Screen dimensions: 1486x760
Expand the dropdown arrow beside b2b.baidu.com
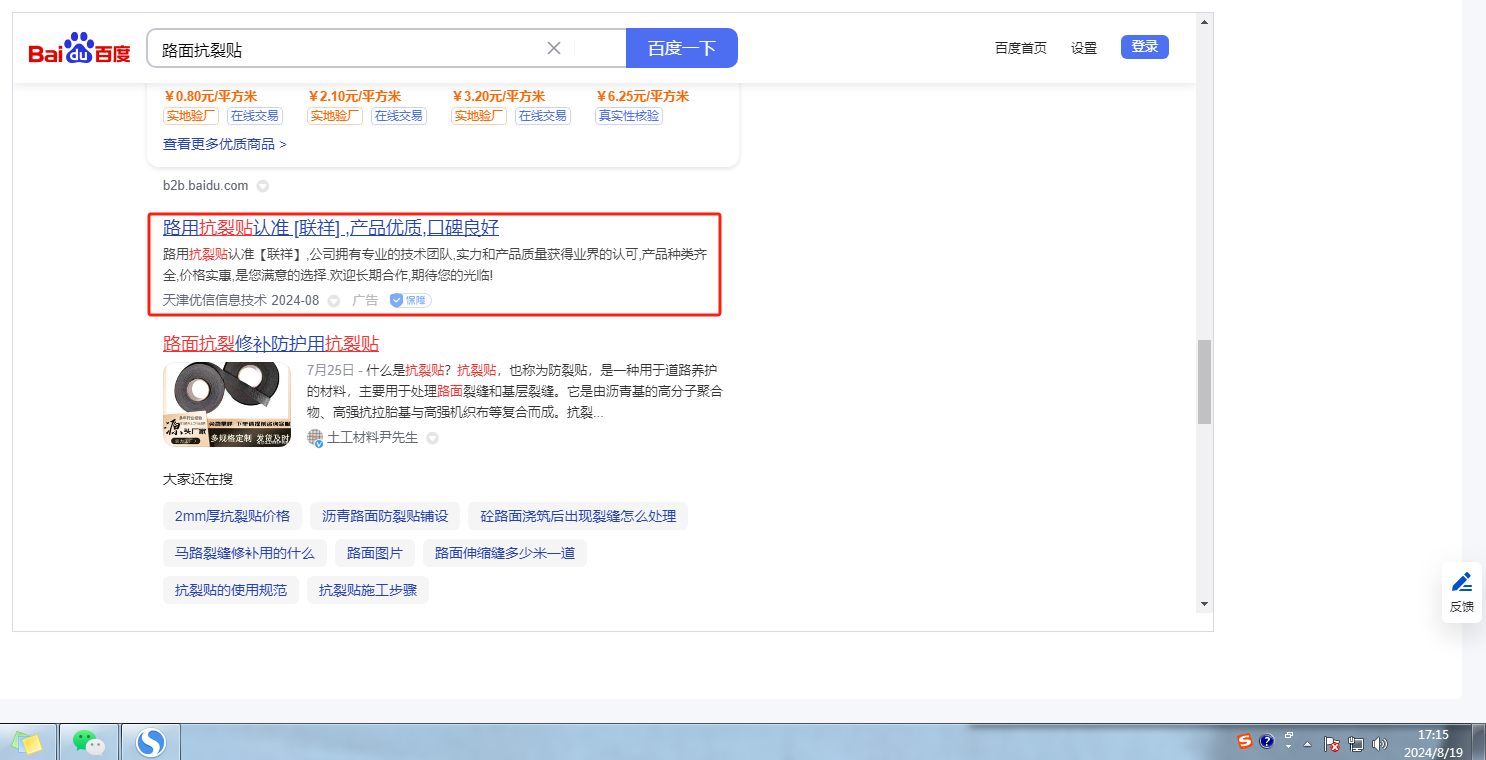263,186
